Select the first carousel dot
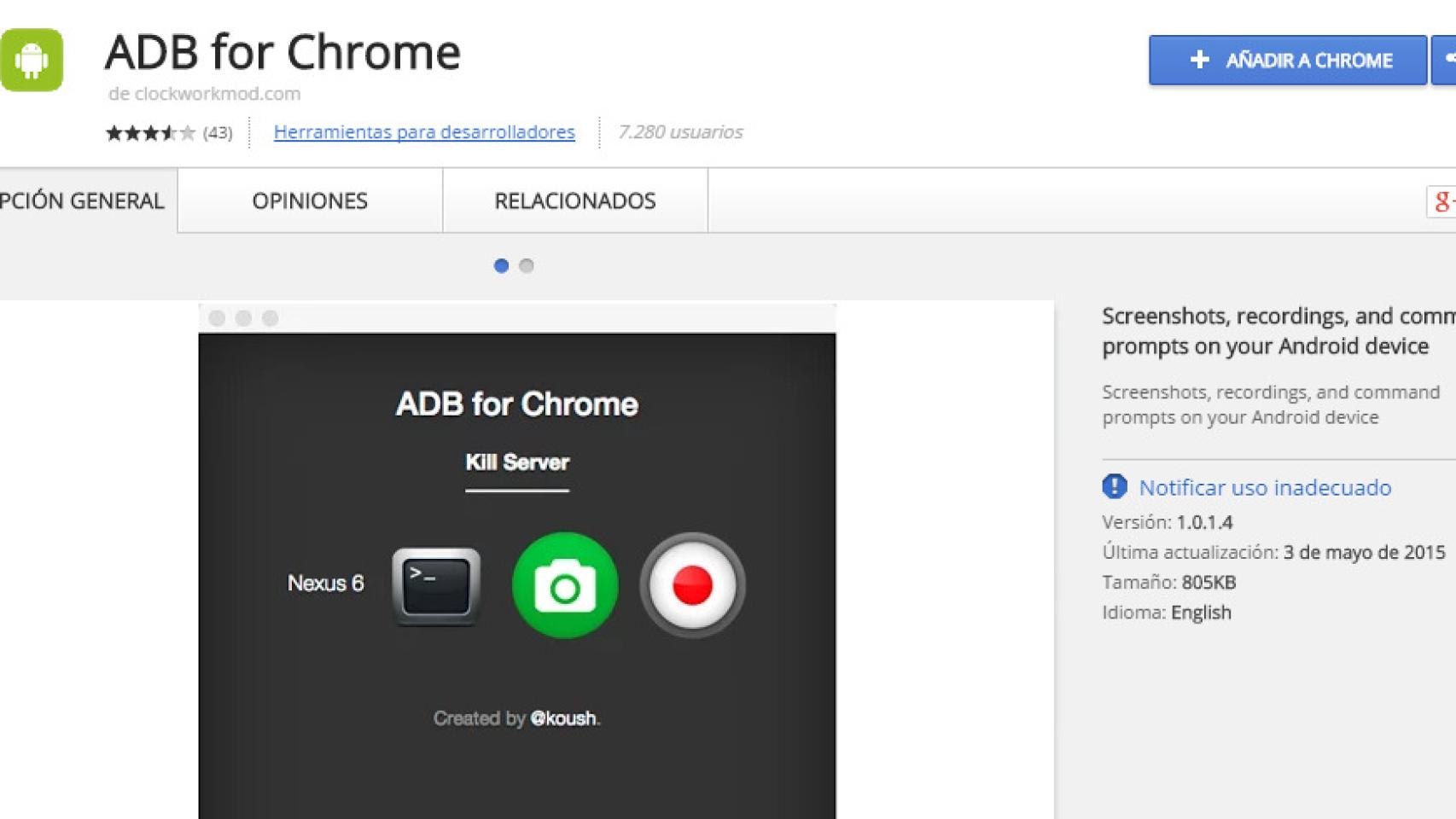The image size is (1456, 819). pos(501,265)
